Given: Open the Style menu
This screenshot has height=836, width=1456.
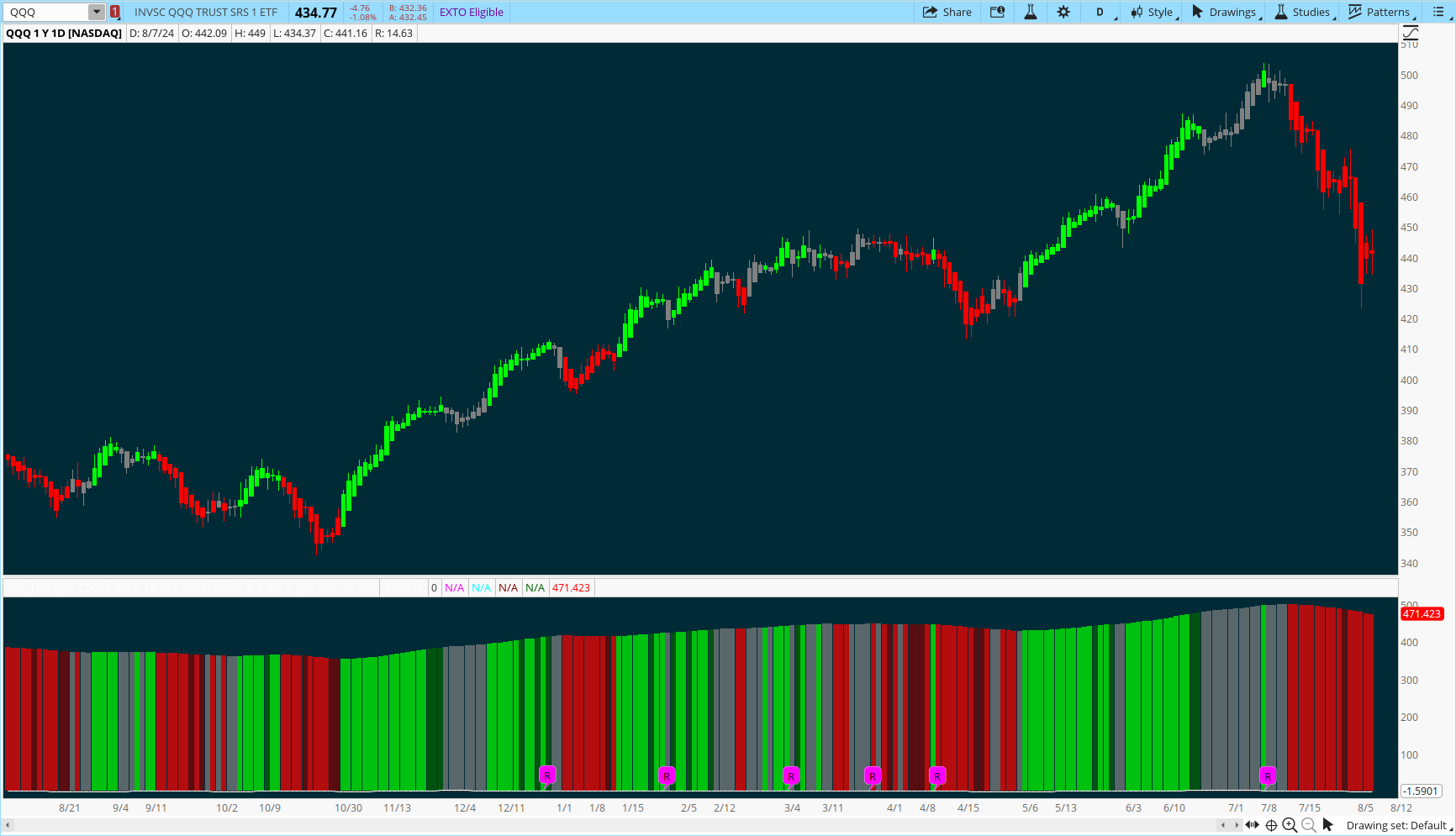Looking at the screenshot, I should coord(1153,12).
